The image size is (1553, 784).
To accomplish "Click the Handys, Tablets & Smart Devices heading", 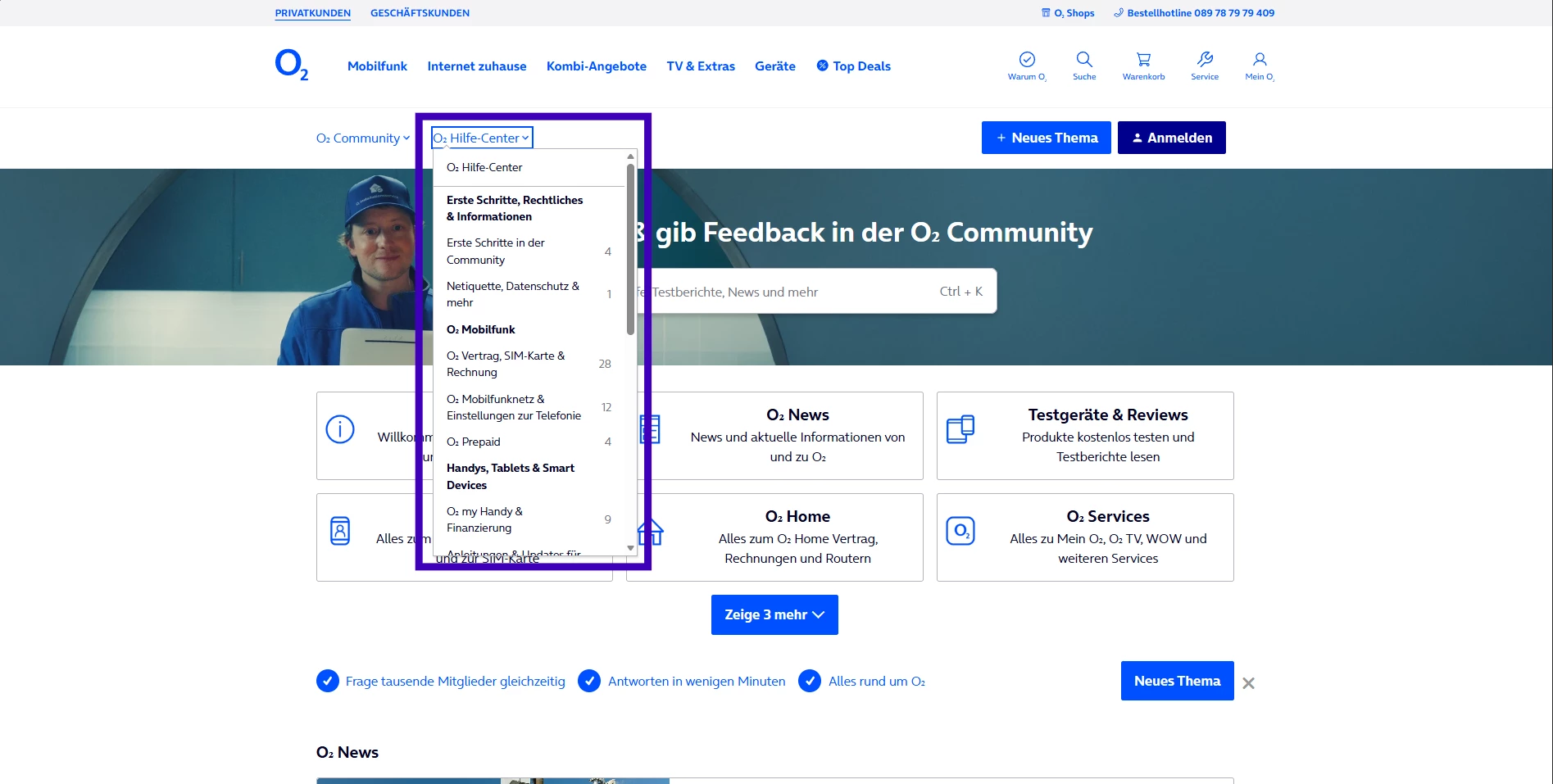I will (x=511, y=477).
